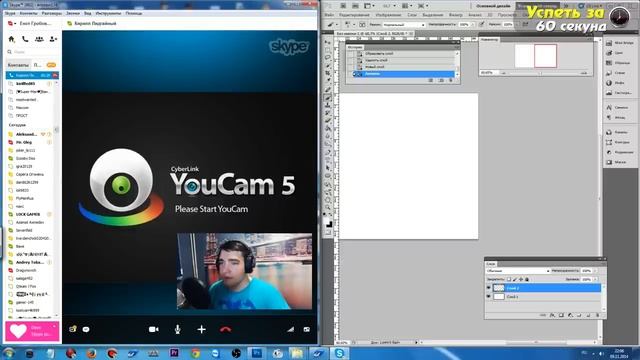The image size is (640, 360).
Task: Create new snapshot in History panel
Action: 441,80
